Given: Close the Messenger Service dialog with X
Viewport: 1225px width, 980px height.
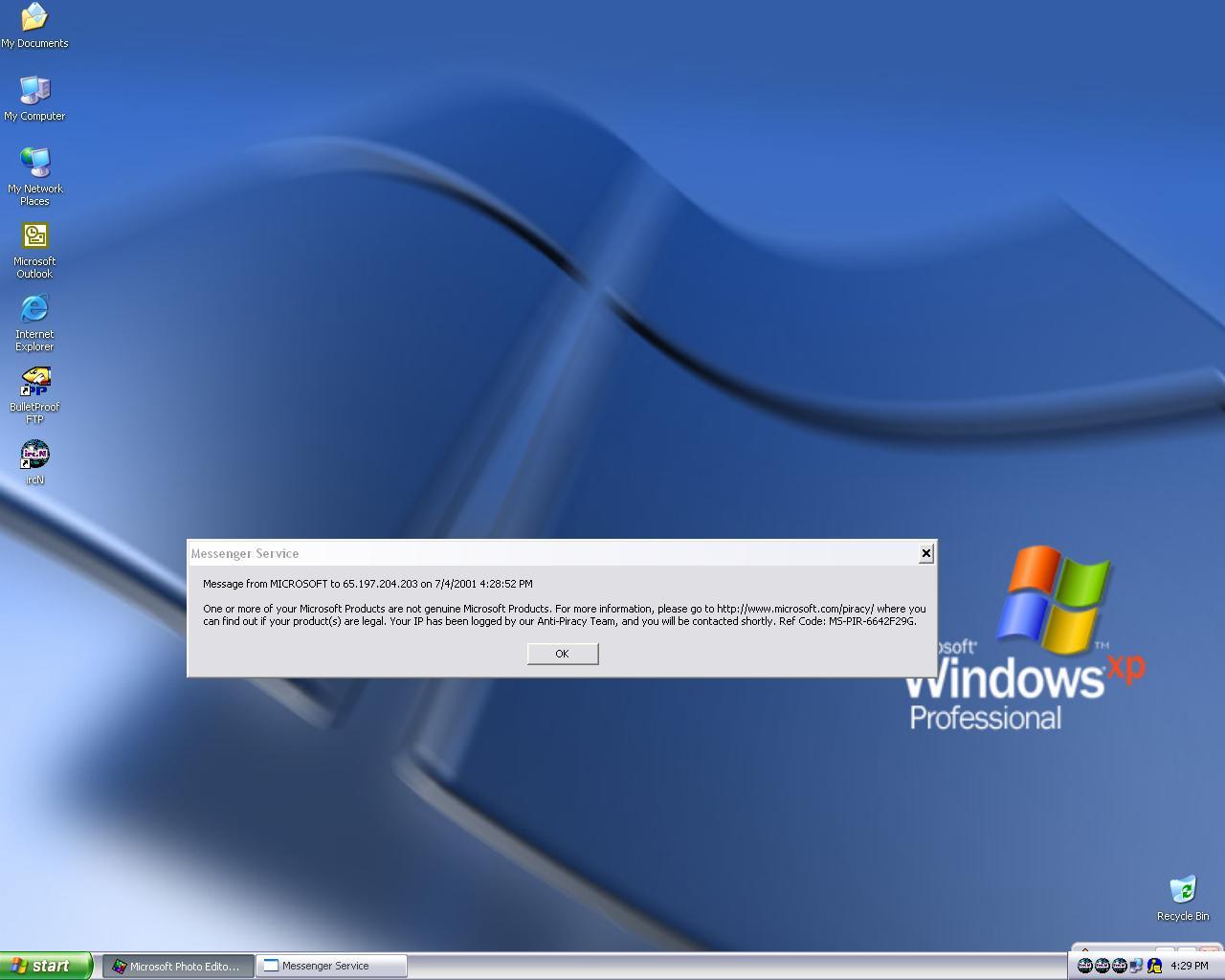Looking at the screenshot, I should click(x=925, y=553).
